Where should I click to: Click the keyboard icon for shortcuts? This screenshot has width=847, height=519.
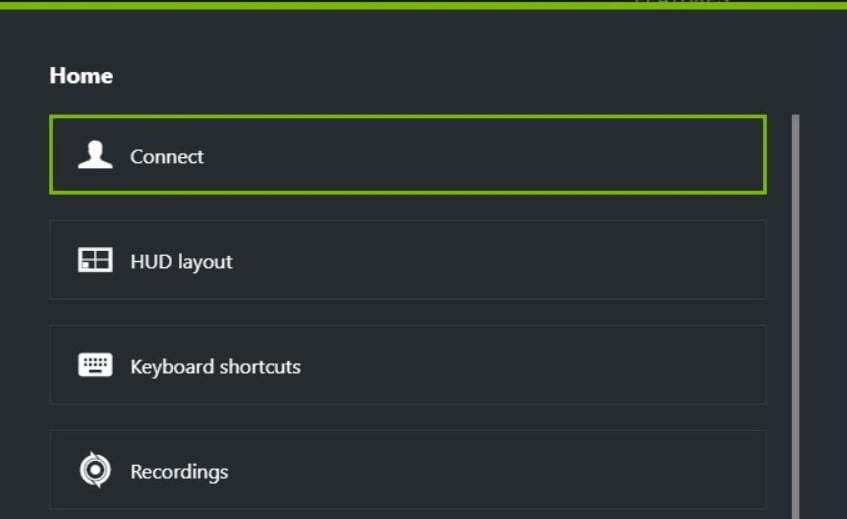coord(95,365)
